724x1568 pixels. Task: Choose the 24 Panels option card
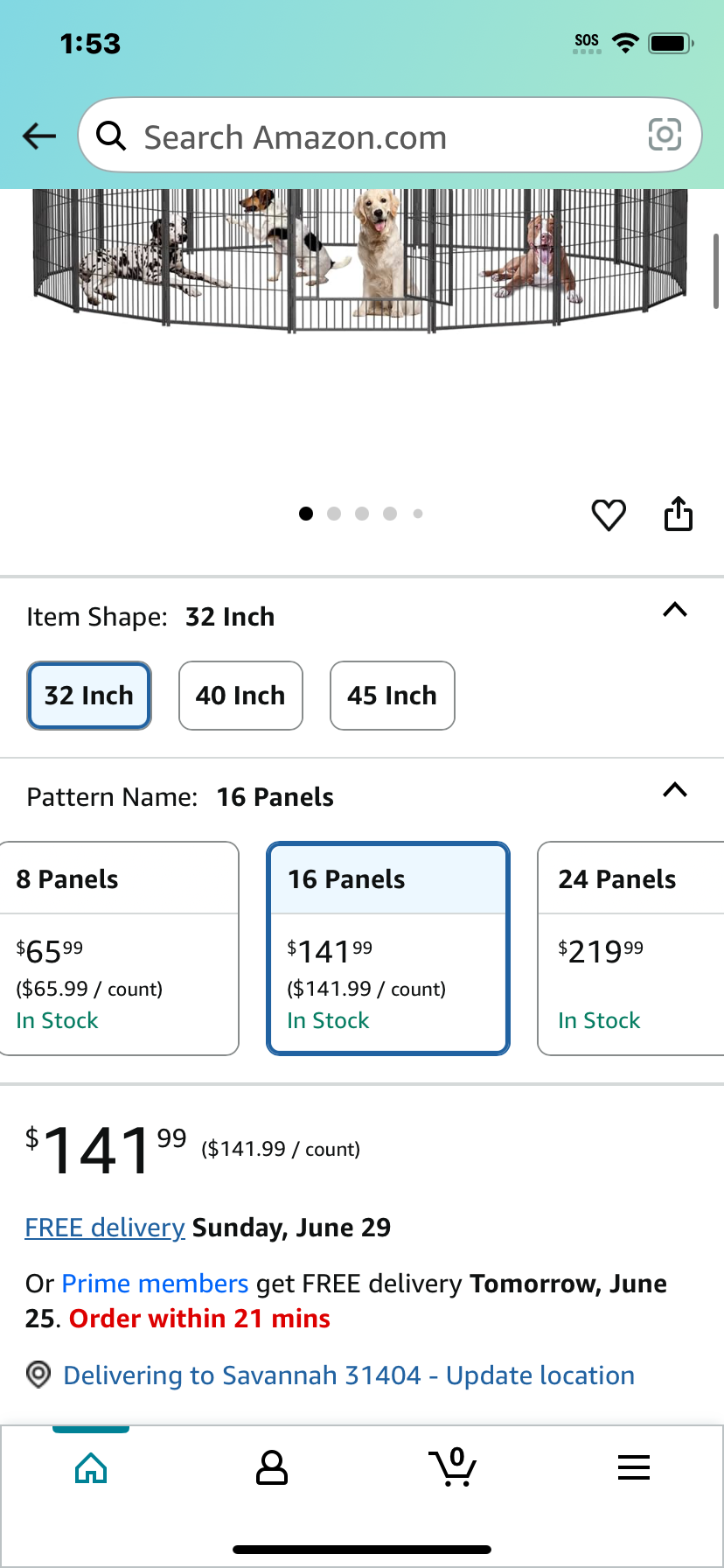[x=630, y=948]
